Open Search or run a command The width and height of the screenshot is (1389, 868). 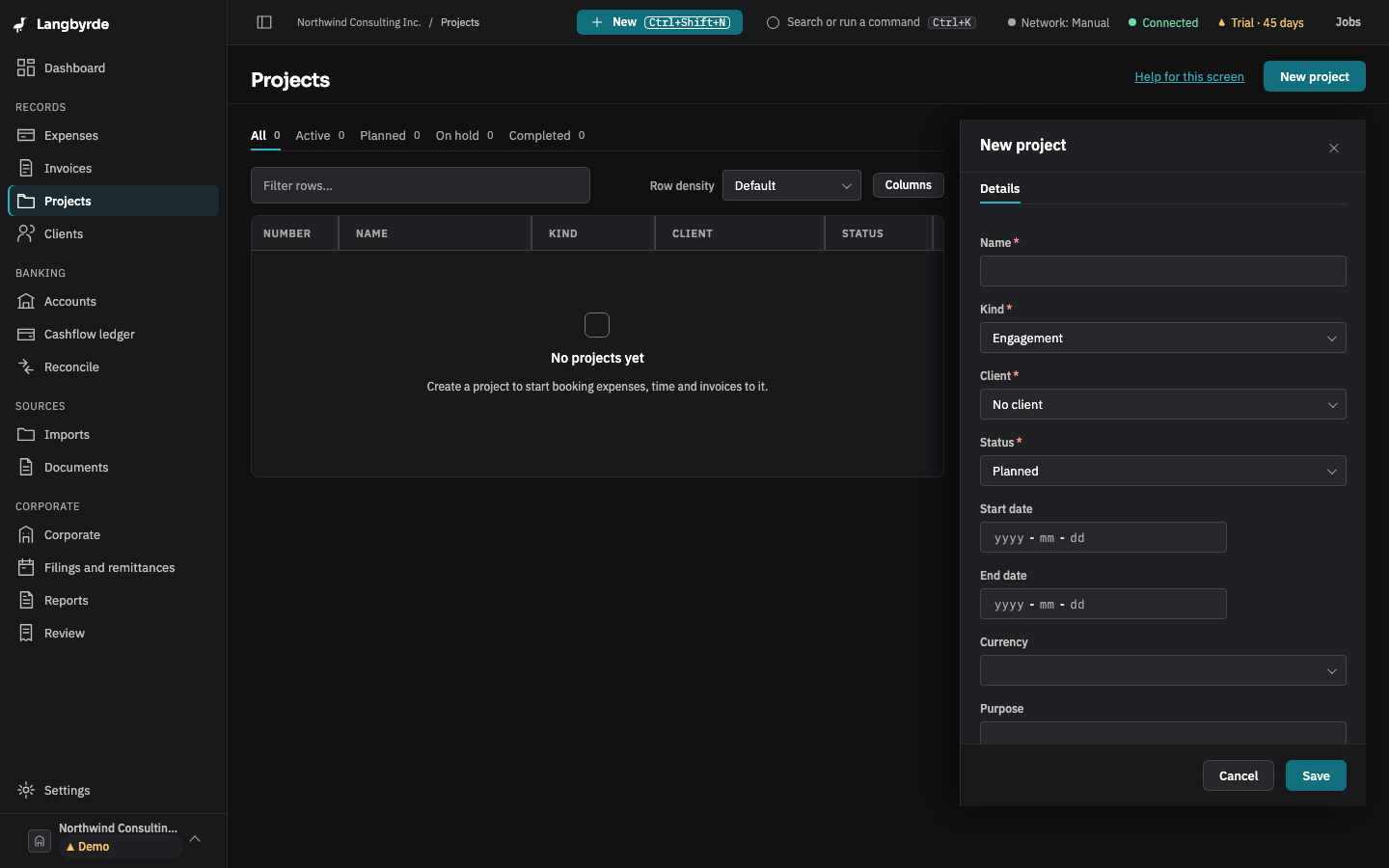pos(871,22)
